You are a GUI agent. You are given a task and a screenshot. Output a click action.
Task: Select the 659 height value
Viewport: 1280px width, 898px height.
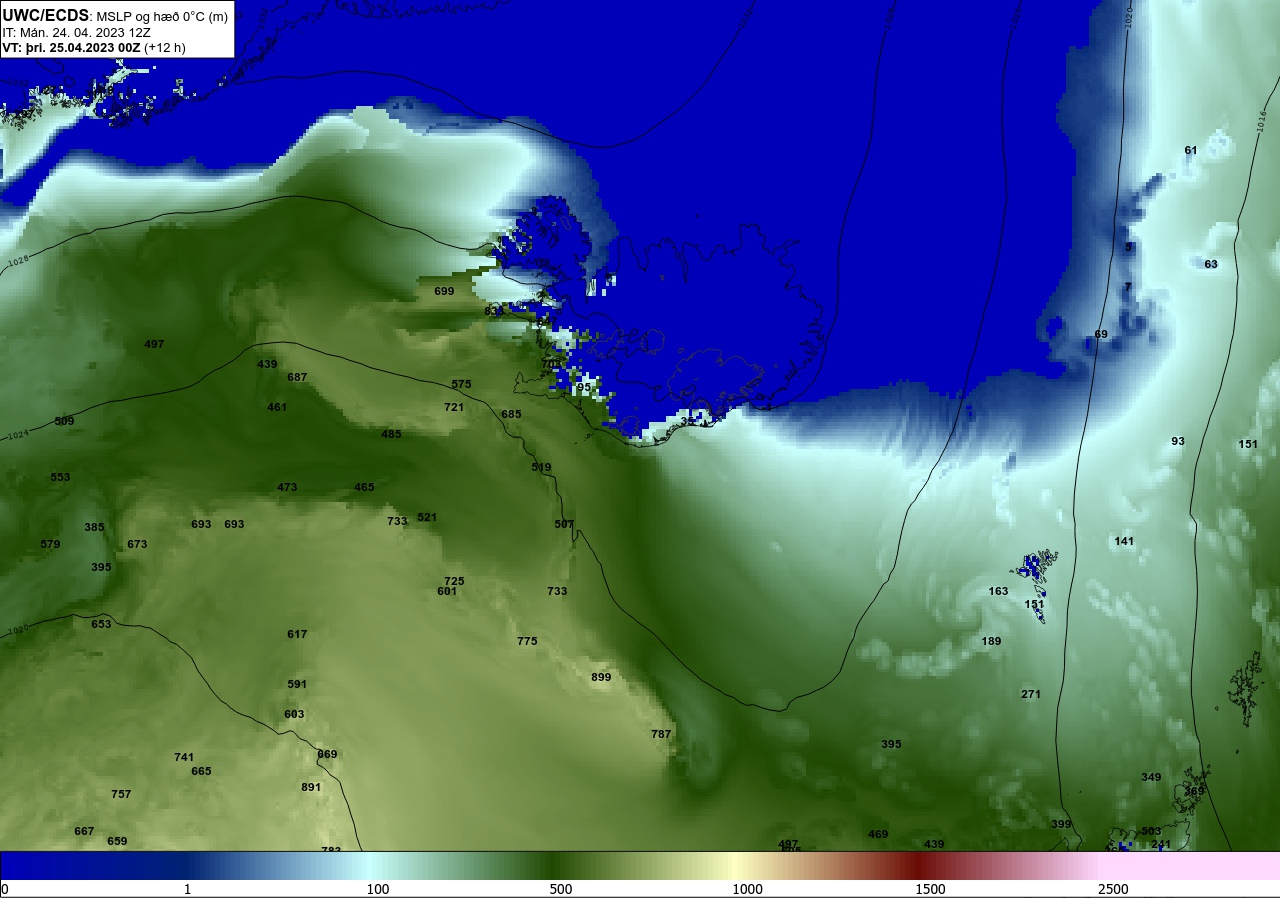click(117, 841)
